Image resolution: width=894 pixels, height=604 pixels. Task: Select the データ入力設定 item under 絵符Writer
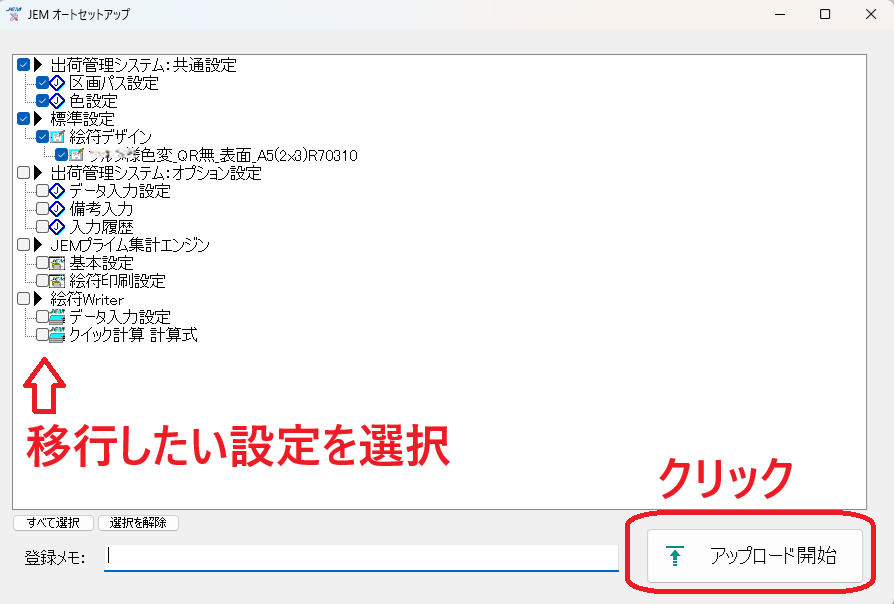click(x=120, y=317)
